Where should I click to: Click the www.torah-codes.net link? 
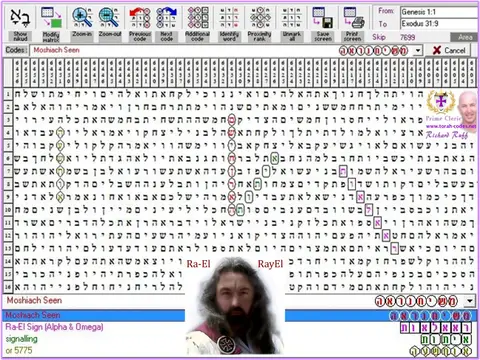point(451,126)
